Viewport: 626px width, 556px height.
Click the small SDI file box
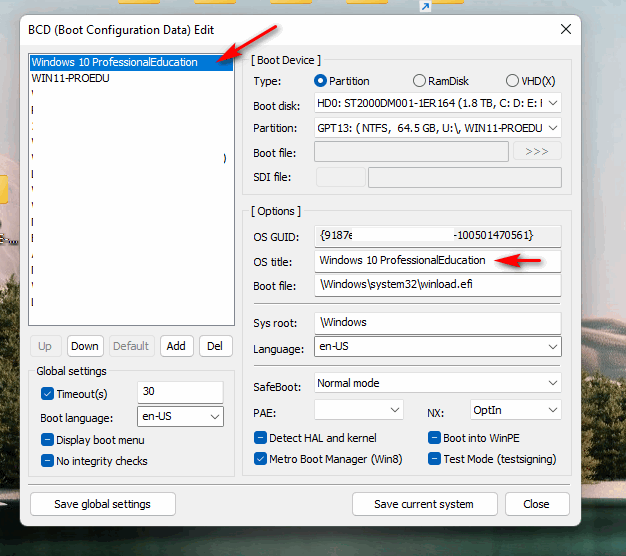click(341, 177)
